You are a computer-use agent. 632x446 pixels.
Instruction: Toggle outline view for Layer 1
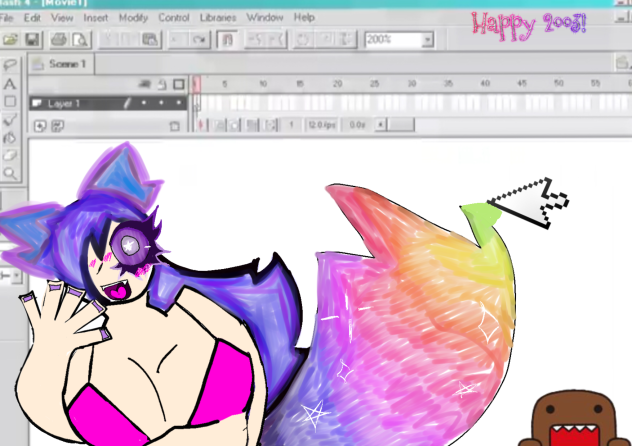click(177, 103)
